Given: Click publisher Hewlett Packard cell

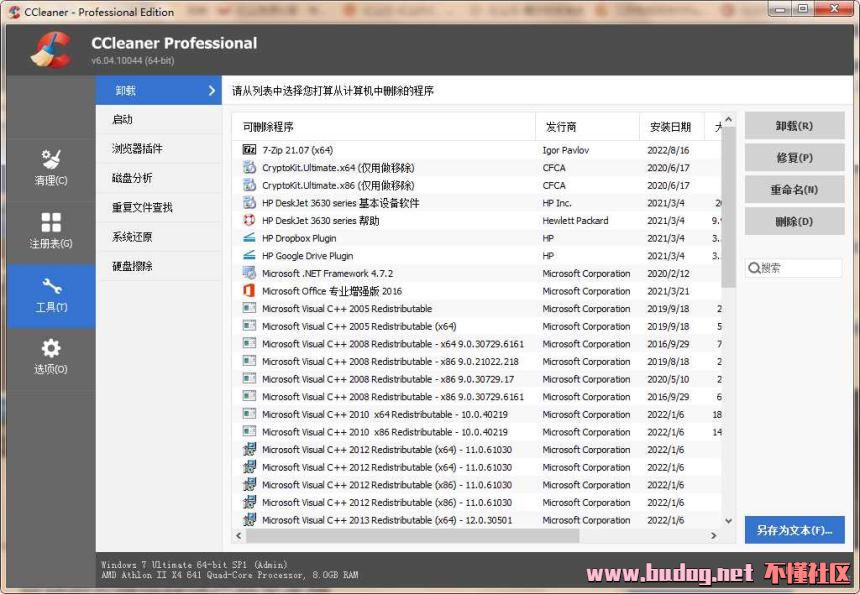Looking at the screenshot, I should 575,220.
